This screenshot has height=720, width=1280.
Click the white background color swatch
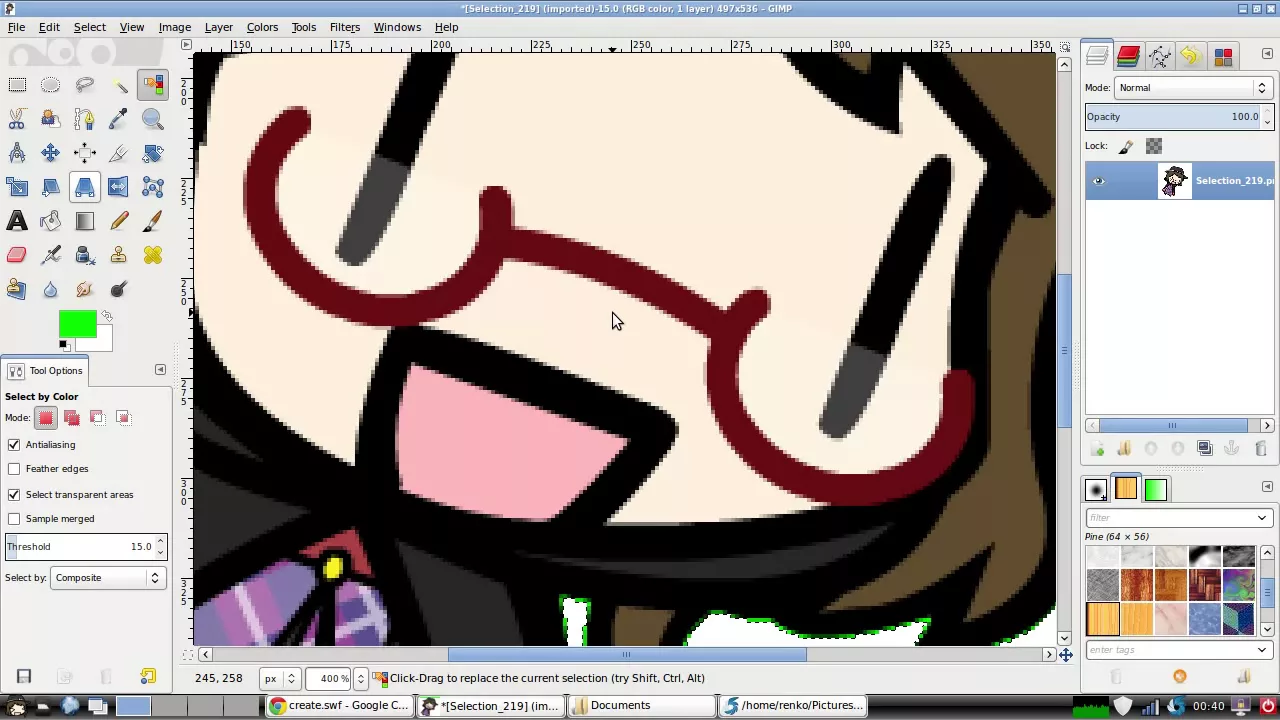click(x=104, y=344)
